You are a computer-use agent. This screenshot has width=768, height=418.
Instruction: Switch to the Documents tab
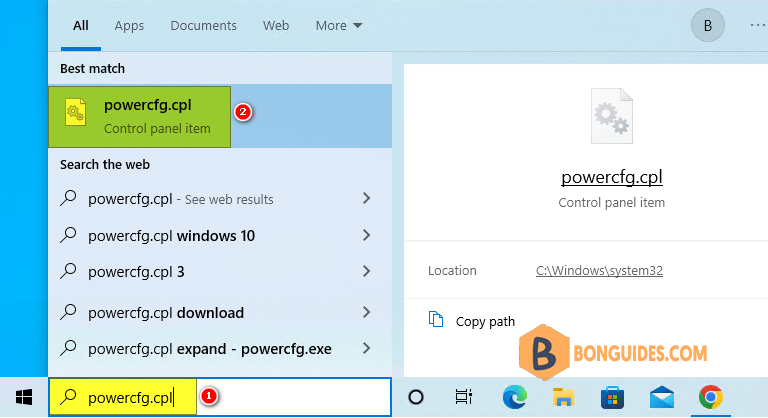(x=203, y=25)
